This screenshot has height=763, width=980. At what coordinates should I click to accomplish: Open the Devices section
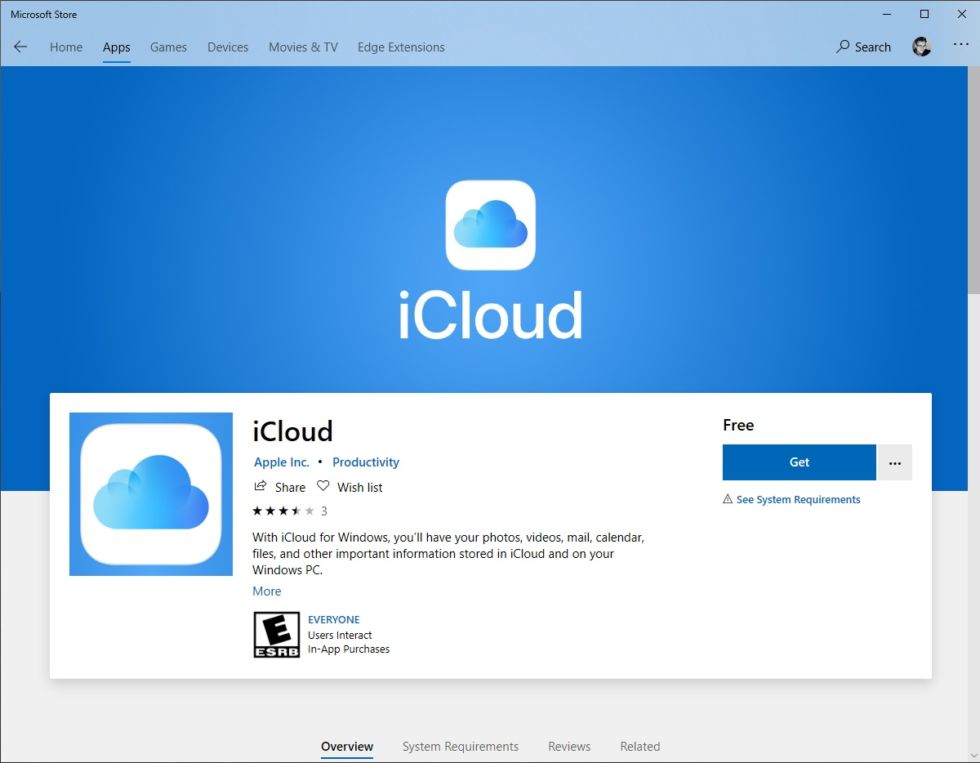tap(227, 47)
